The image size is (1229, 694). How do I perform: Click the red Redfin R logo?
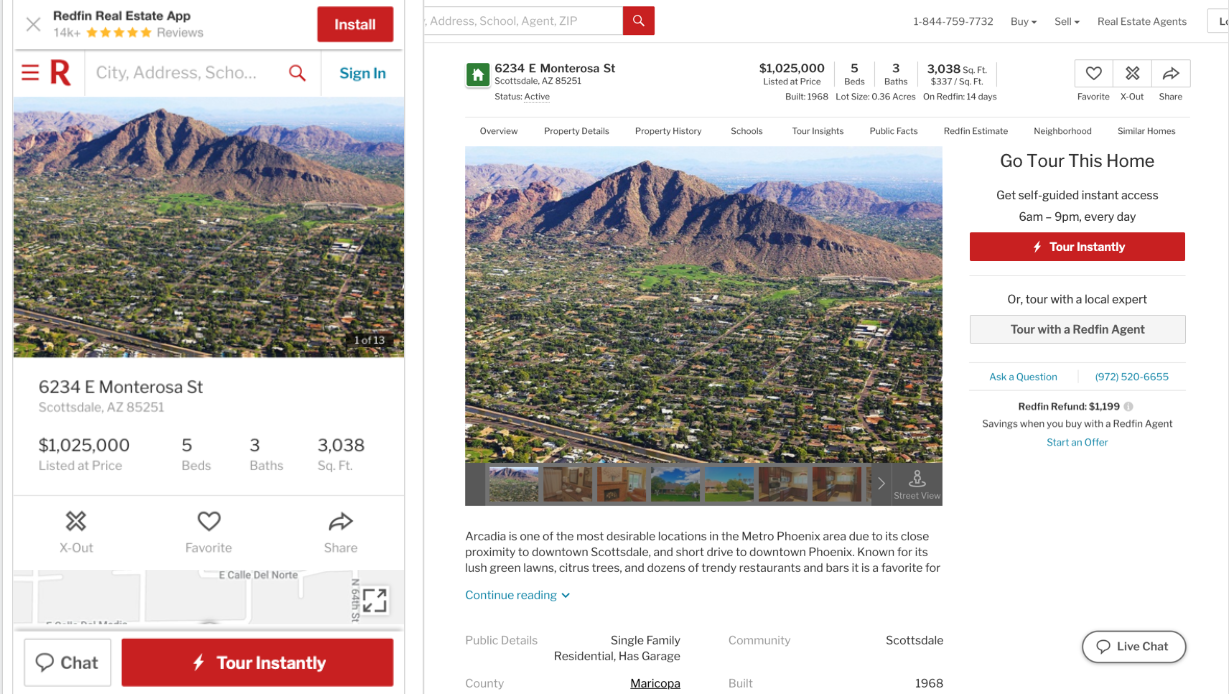click(60, 73)
